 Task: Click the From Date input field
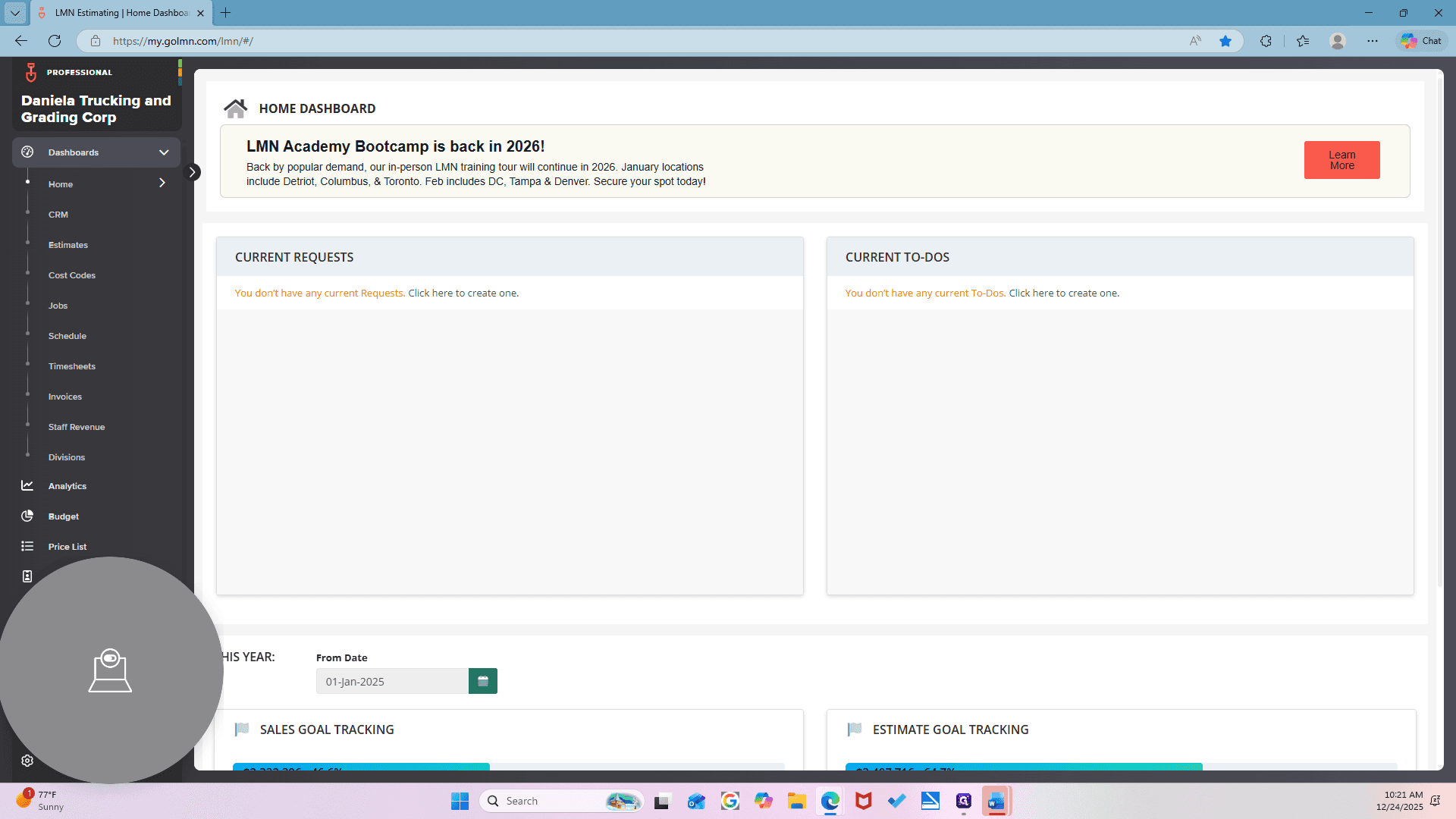[392, 681]
